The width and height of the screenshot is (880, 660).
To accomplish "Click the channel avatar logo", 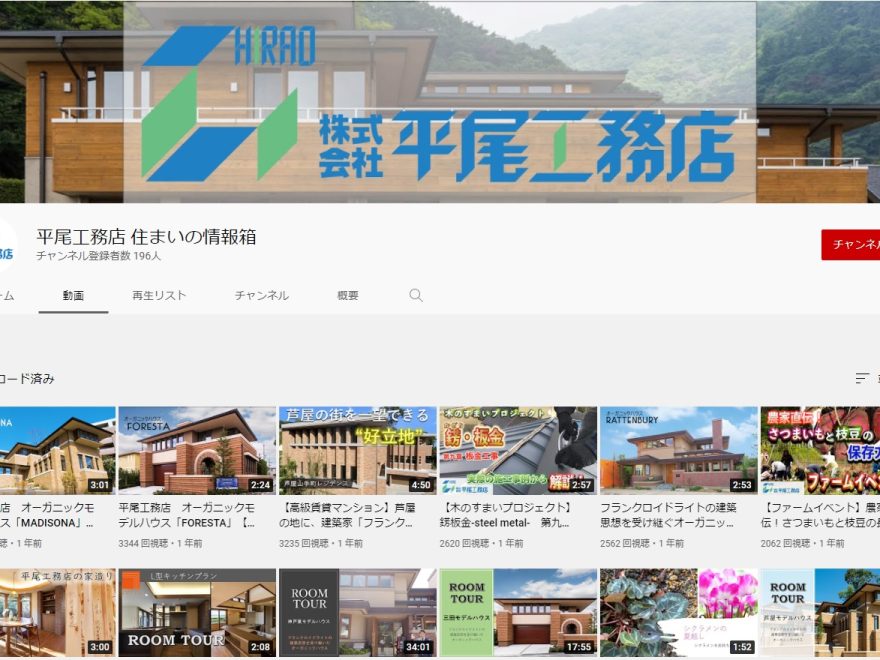I will click(7, 246).
